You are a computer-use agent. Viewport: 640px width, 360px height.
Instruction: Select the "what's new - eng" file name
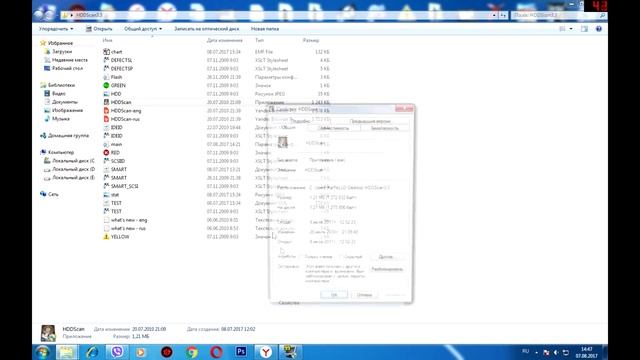(129, 220)
